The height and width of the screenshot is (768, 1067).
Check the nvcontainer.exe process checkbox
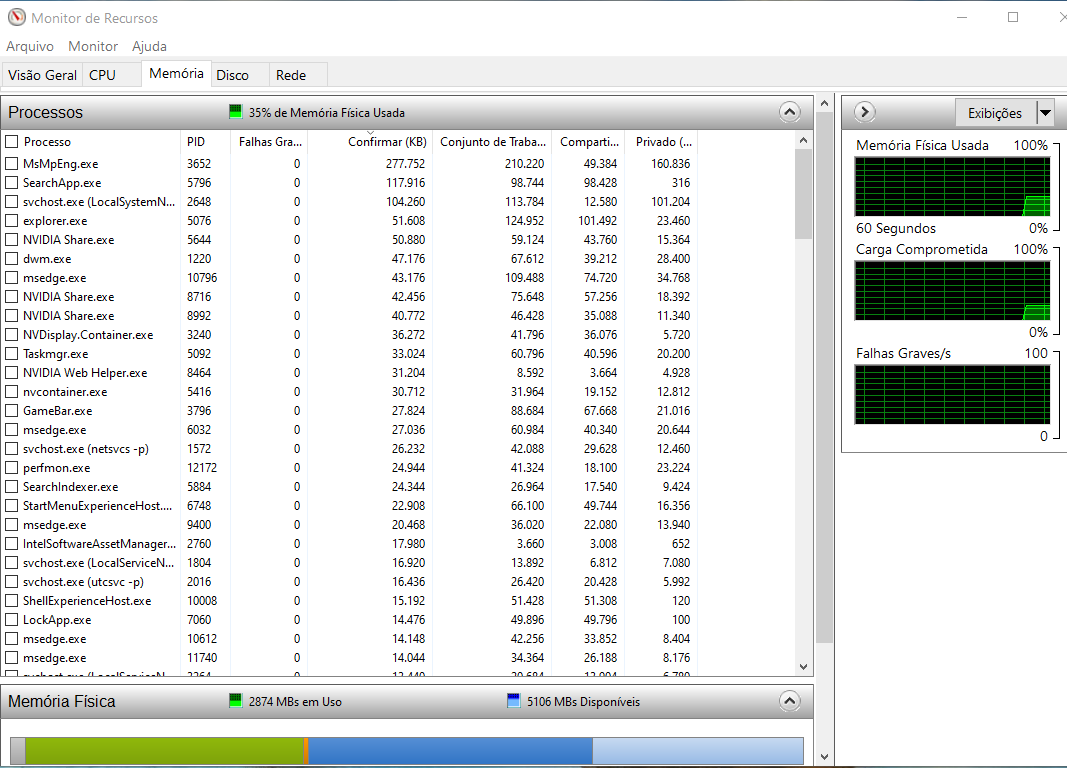[x=12, y=392]
